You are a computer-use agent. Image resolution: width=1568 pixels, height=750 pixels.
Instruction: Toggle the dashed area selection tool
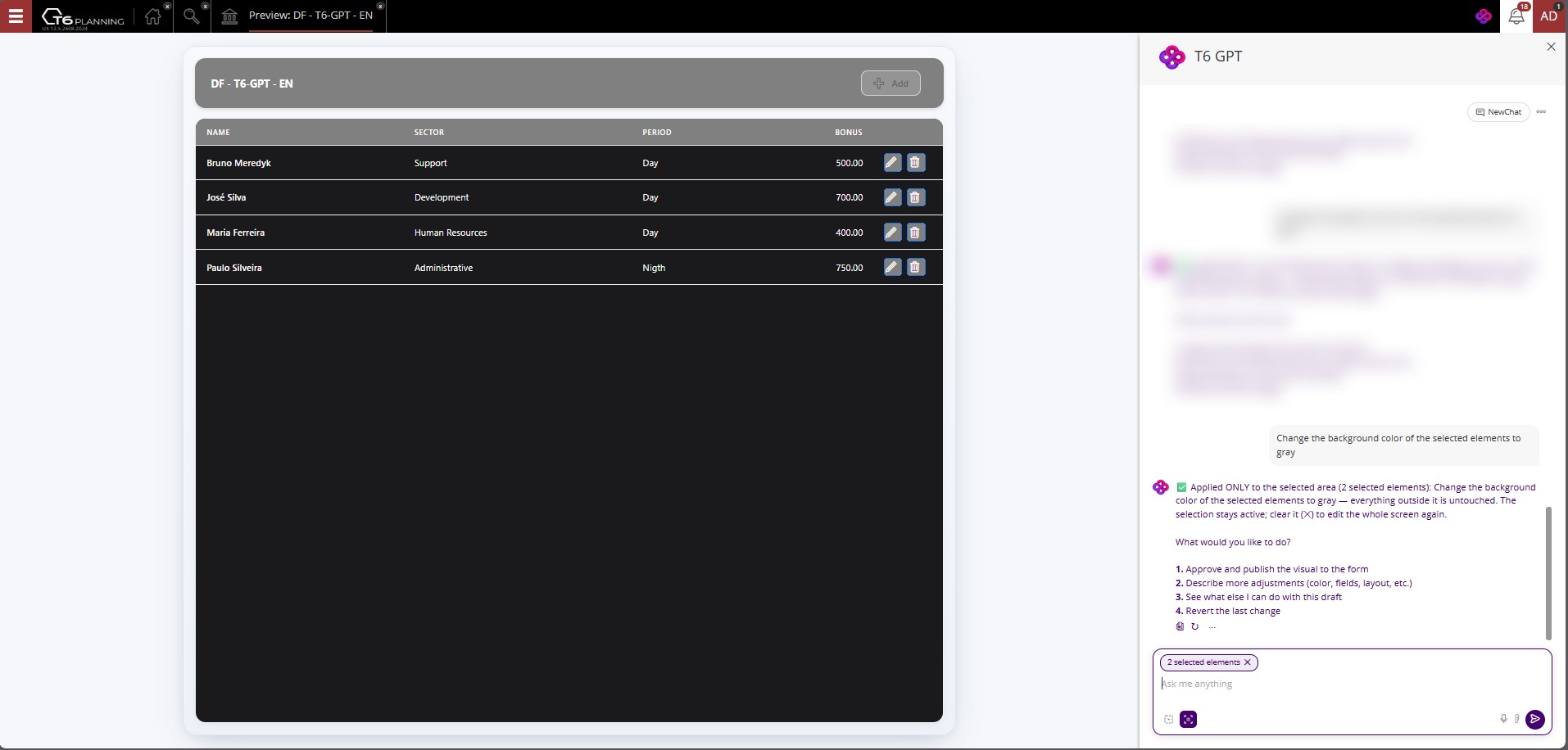(1168, 719)
